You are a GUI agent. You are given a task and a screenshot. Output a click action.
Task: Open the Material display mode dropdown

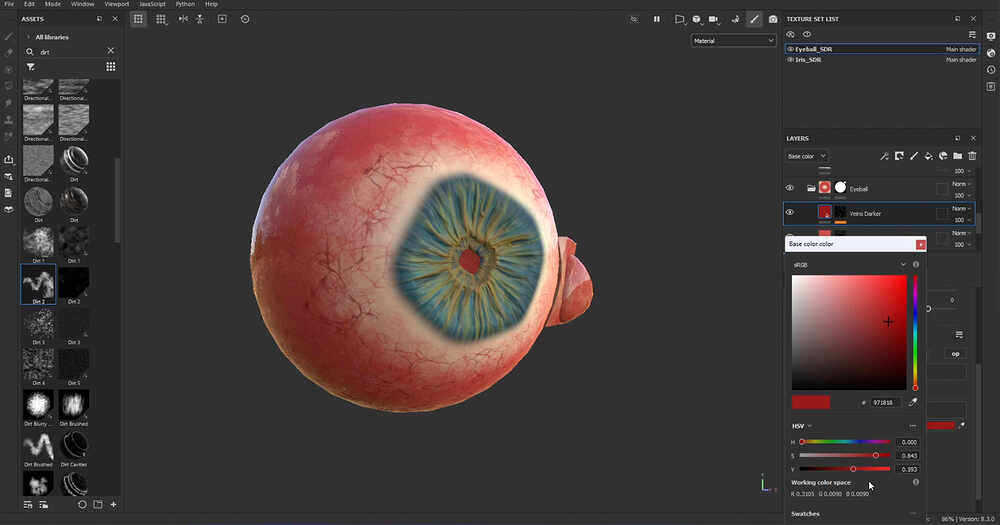pos(733,41)
